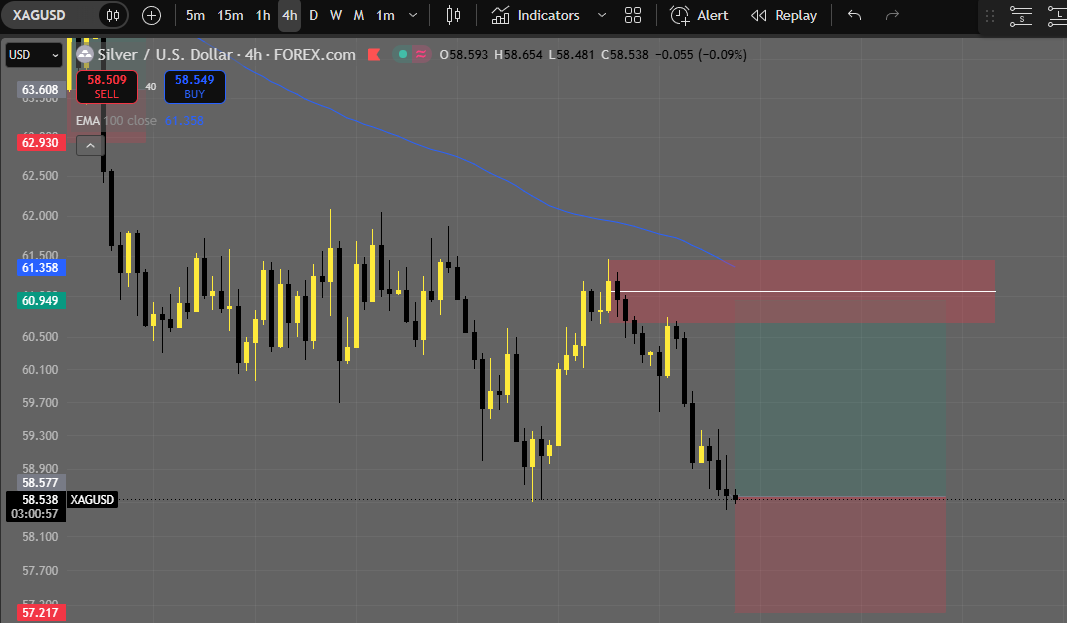Image resolution: width=1067 pixels, height=623 pixels.
Task: Expand the arrow next to Indicators
Action: 602,15
